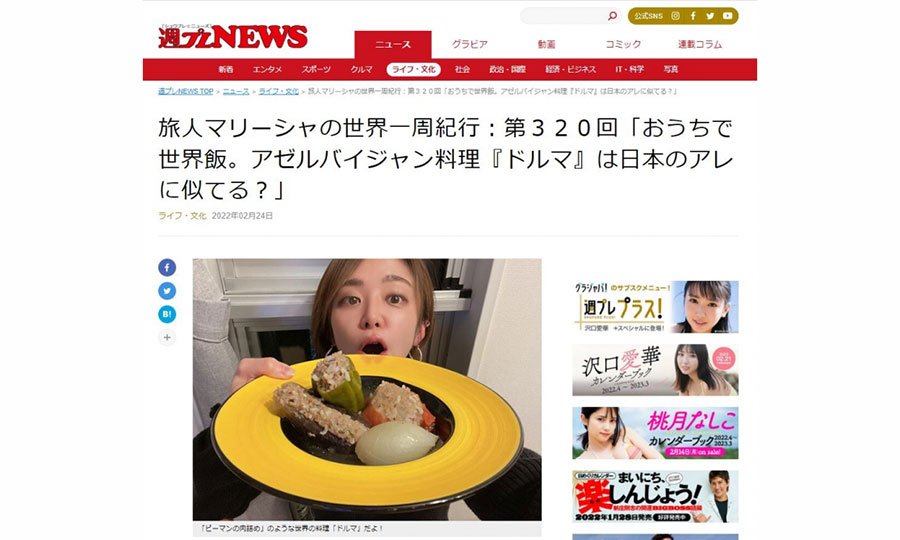Select スポーツ in red category bar
The image size is (900, 540).
(x=316, y=69)
